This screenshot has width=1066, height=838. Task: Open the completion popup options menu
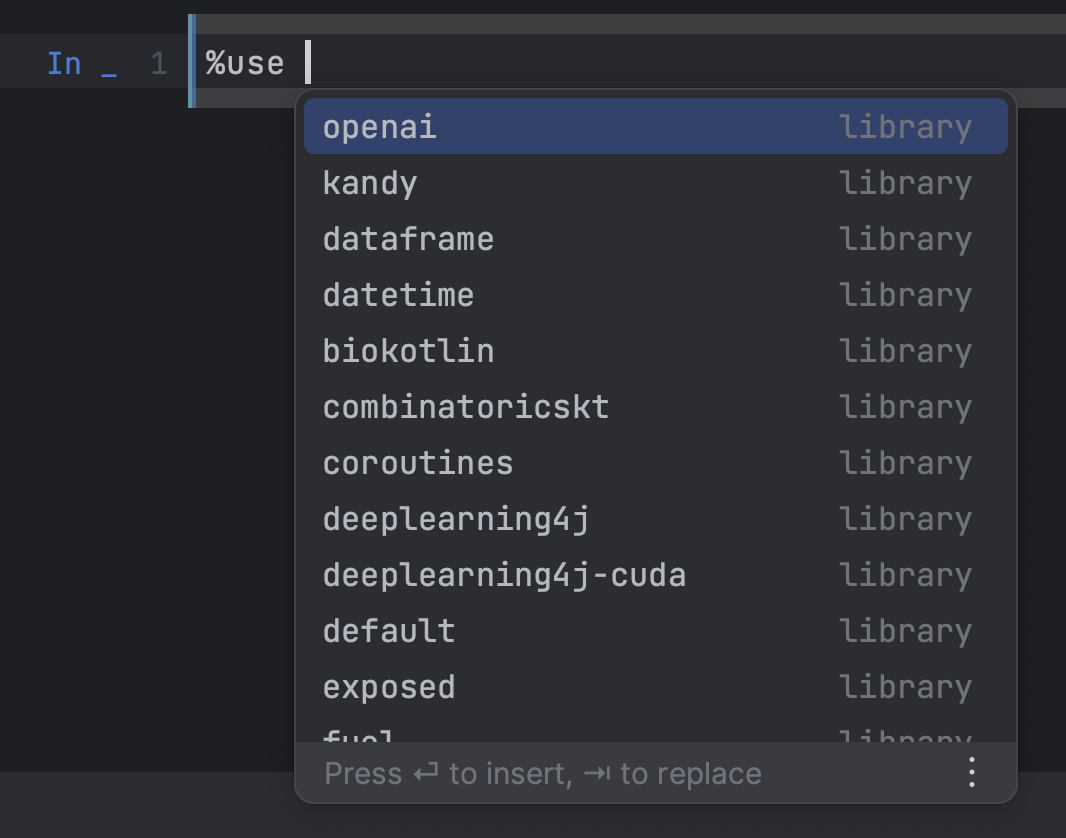point(972,773)
